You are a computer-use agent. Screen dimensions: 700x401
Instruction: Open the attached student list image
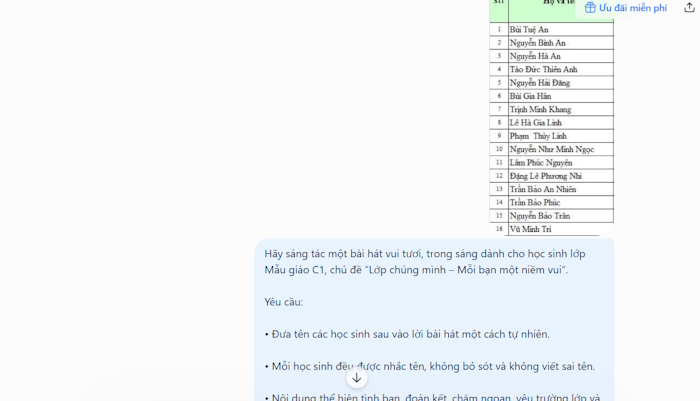point(552,117)
